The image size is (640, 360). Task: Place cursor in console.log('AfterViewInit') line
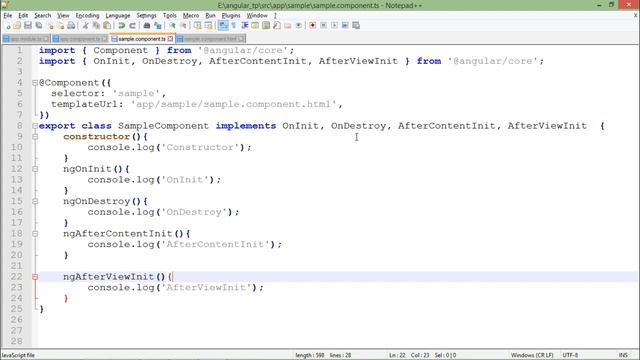click(x=176, y=287)
